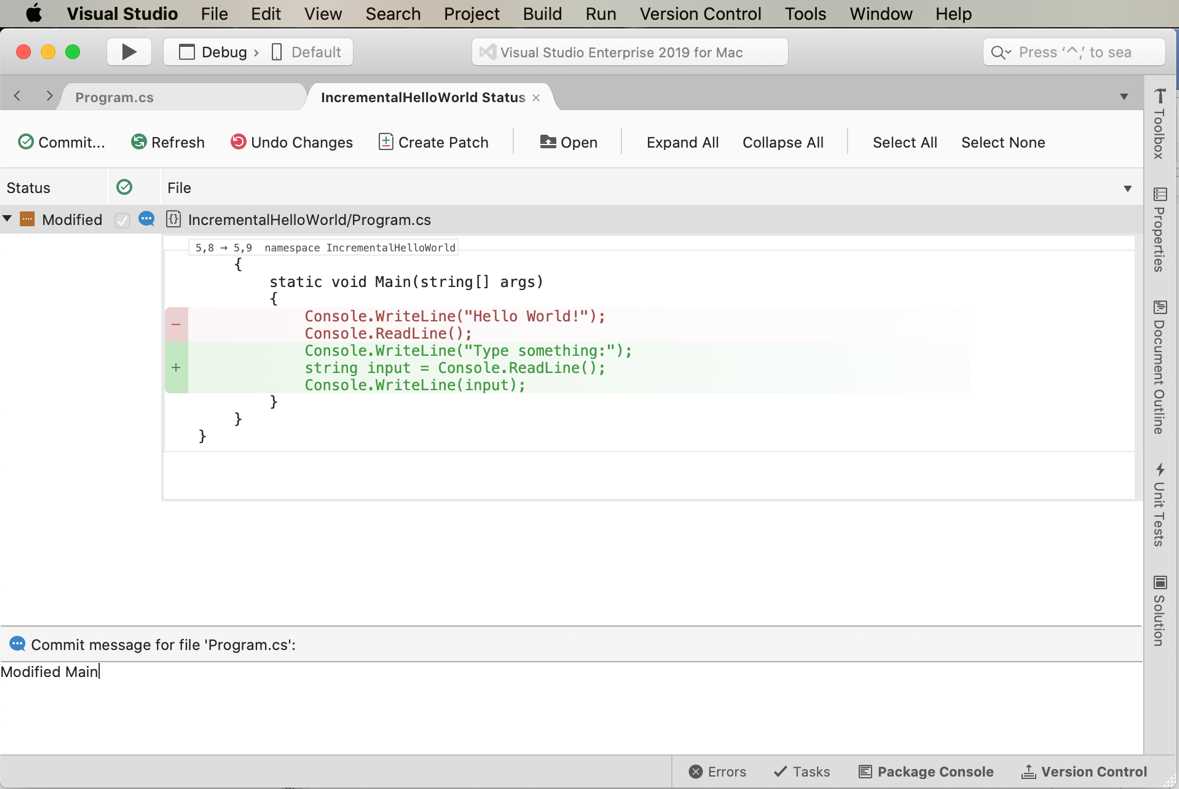
Task: Click Select None
Action: pyautogui.click(x=1003, y=142)
